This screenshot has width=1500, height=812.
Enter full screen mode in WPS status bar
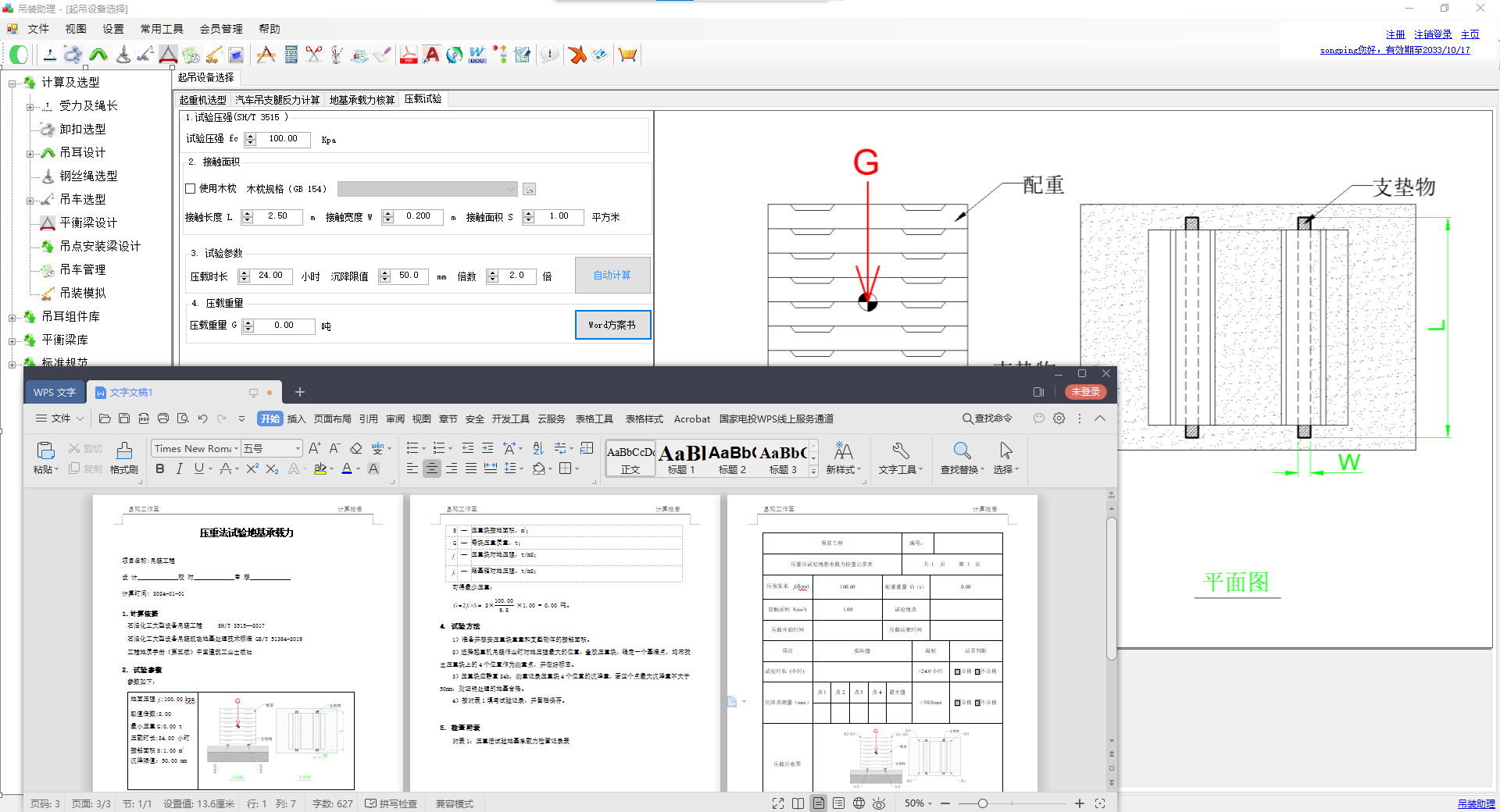coord(778,803)
